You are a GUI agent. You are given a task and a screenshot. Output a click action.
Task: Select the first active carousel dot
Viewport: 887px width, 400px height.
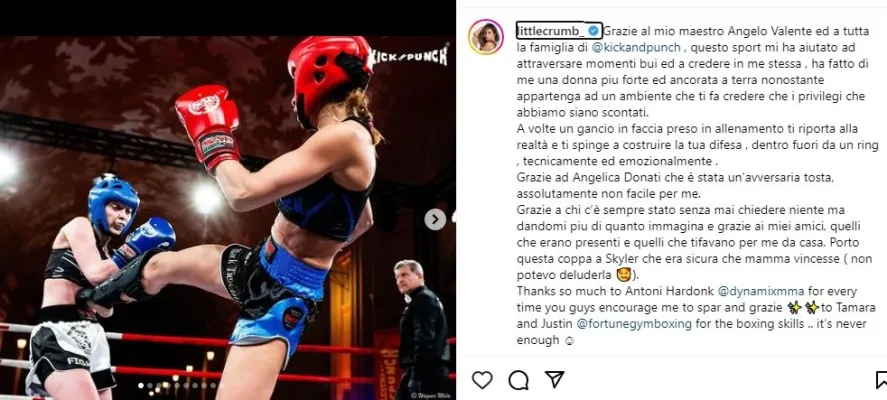click(x=140, y=385)
